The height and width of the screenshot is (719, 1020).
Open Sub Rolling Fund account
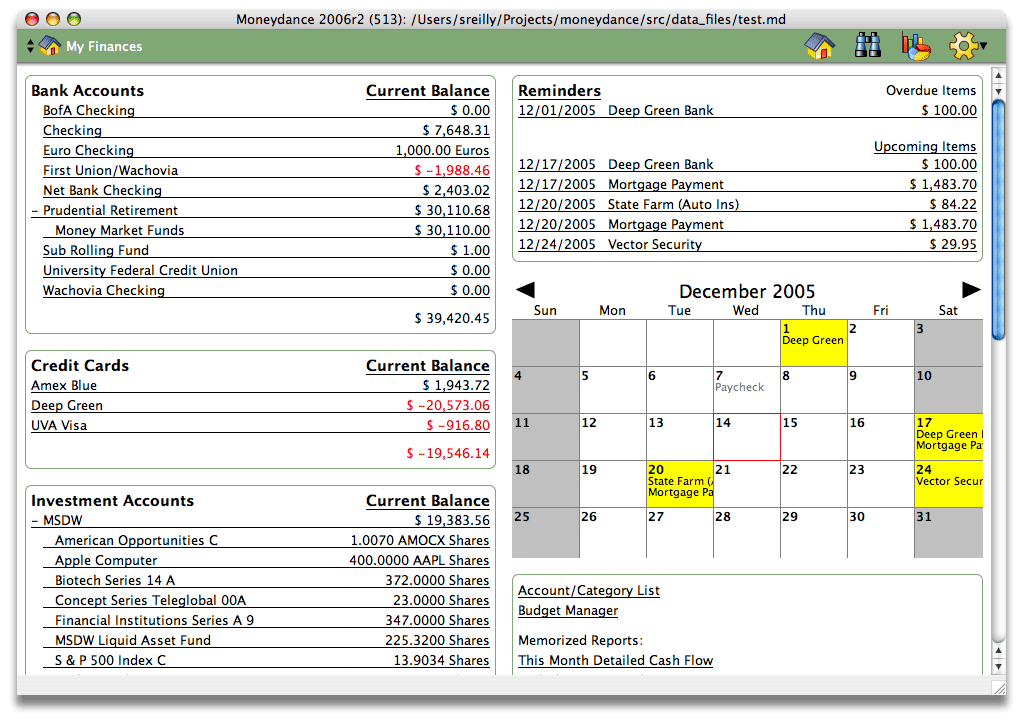click(x=96, y=251)
